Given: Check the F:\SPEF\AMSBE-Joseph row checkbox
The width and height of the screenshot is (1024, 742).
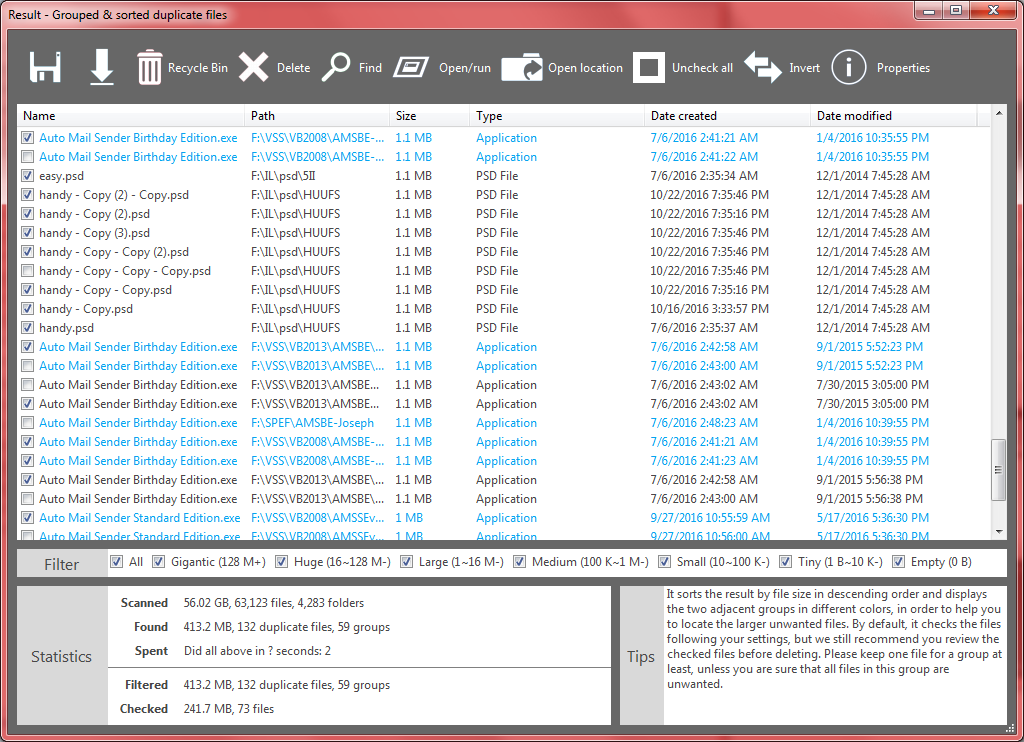Looking at the screenshot, I should [x=27, y=423].
